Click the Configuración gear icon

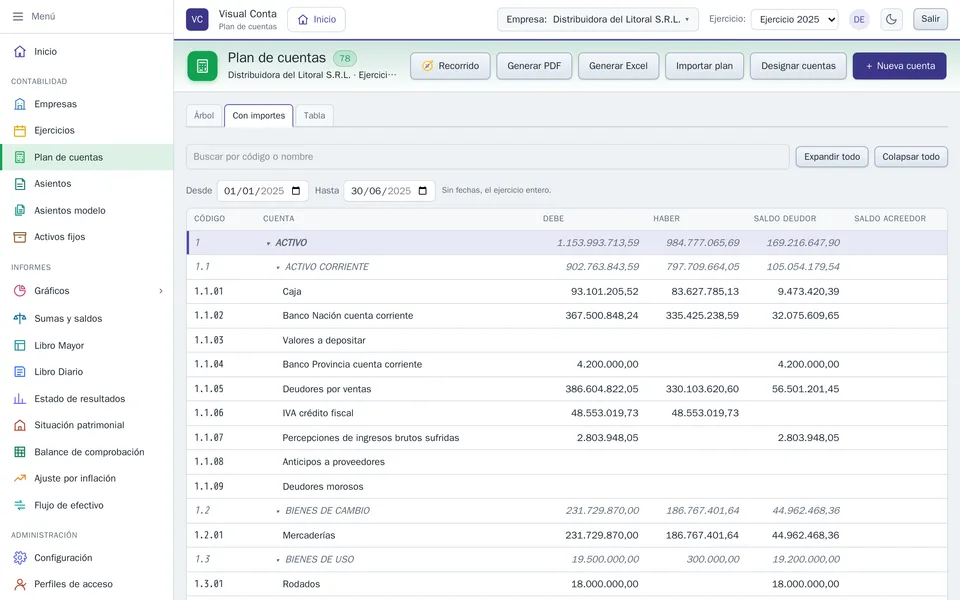[x=20, y=558]
